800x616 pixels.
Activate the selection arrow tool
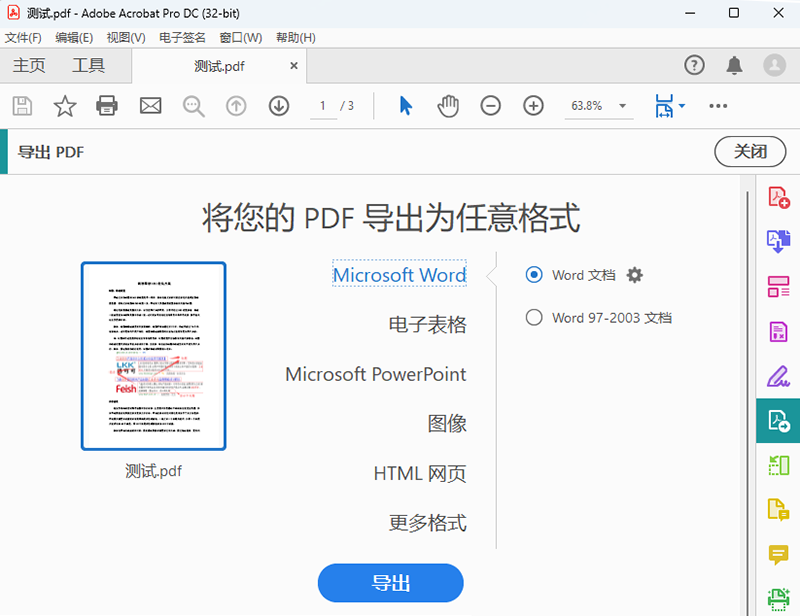(406, 106)
